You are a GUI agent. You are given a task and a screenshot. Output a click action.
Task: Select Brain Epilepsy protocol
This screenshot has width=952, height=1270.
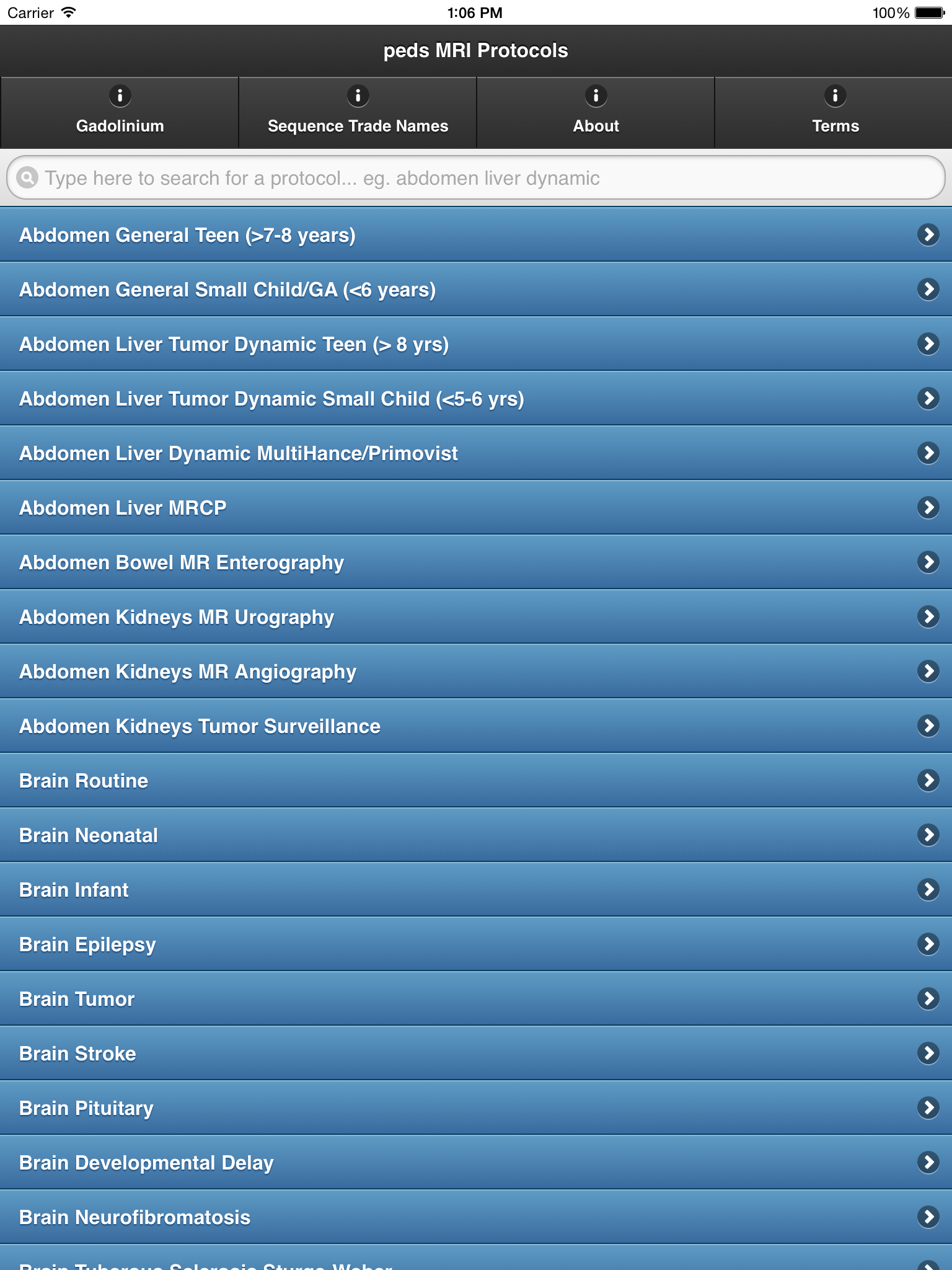(x=476, y=944)
